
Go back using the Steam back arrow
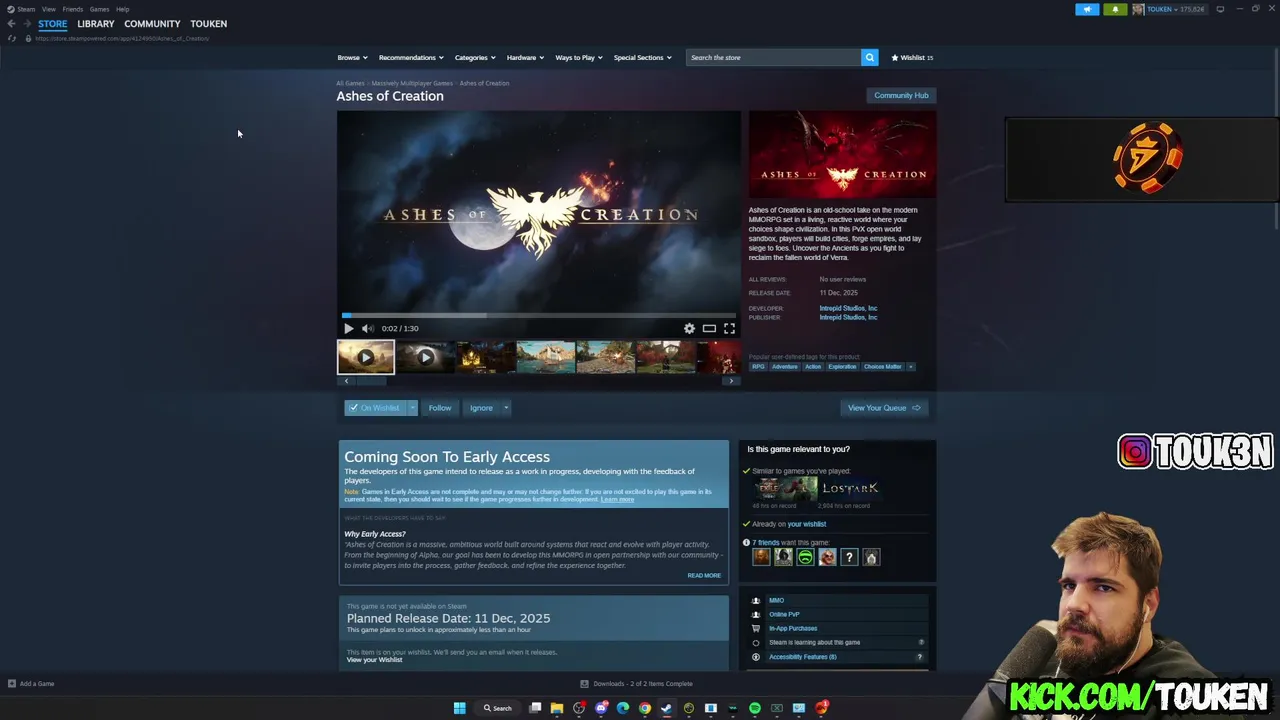11,24
